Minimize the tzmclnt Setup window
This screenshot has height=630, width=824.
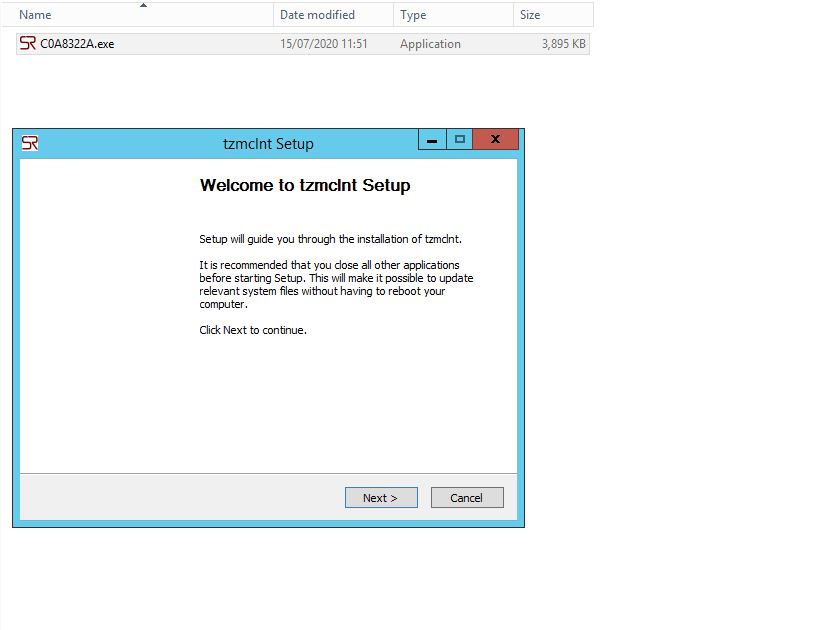432,141
